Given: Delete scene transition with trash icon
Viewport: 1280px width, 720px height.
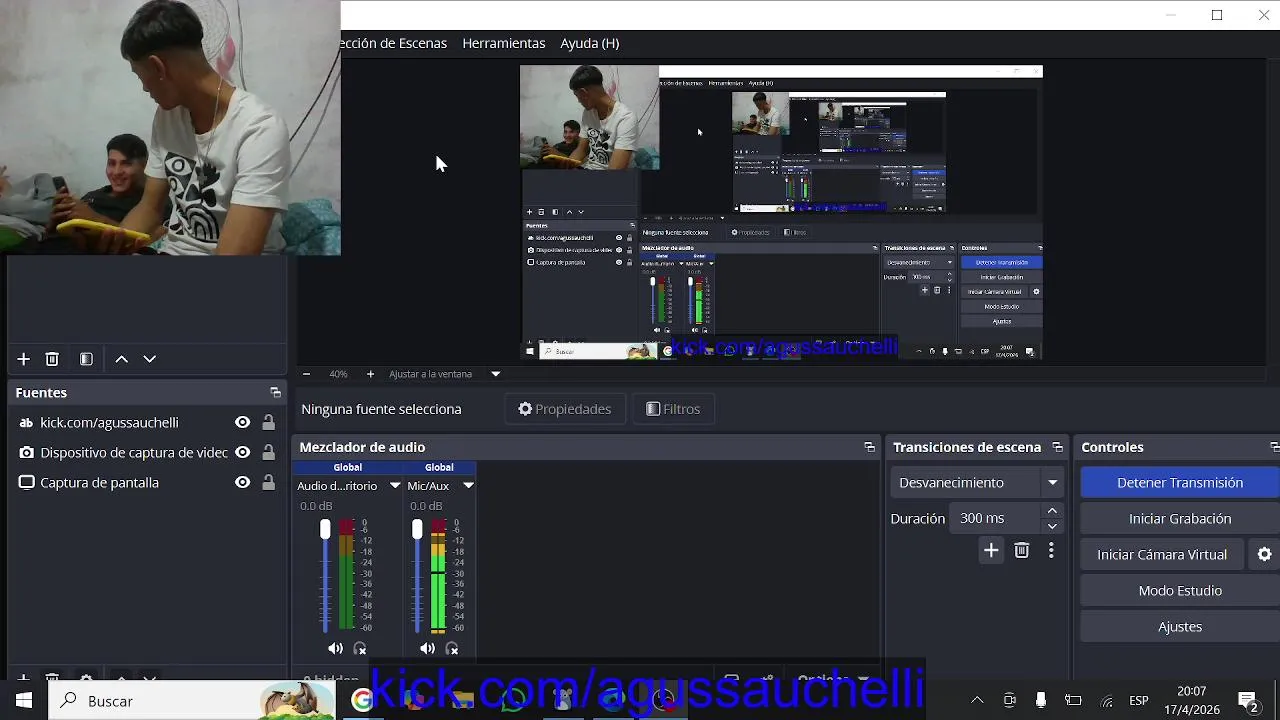Looking at the screenshot, I should tap(1021, 550).
